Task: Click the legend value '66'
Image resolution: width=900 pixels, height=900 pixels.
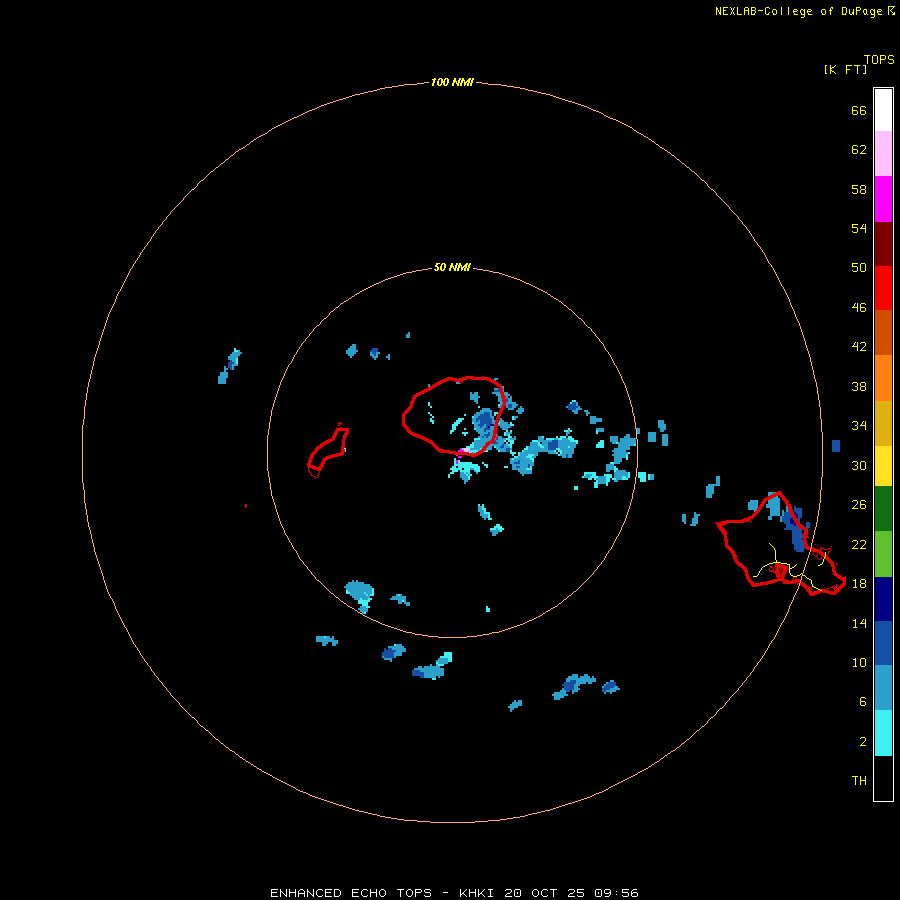Action: tap(859, 110)
